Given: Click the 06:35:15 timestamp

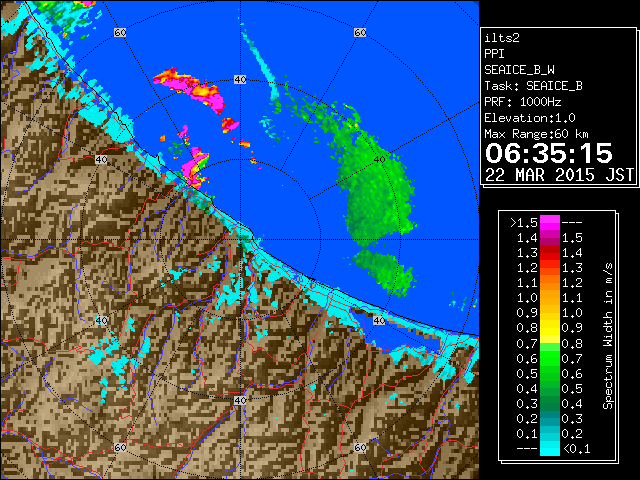Looking at the screenshot, I should tap(549, 153).
